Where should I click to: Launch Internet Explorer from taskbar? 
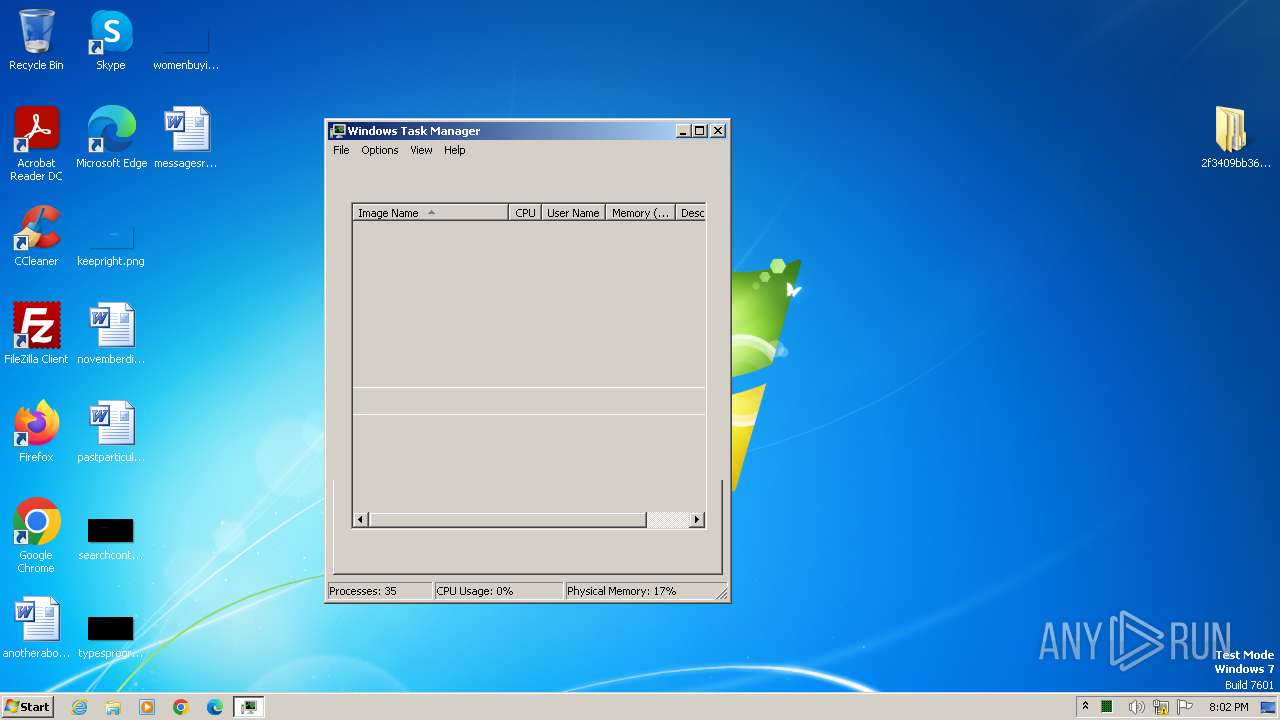(80, 707)
